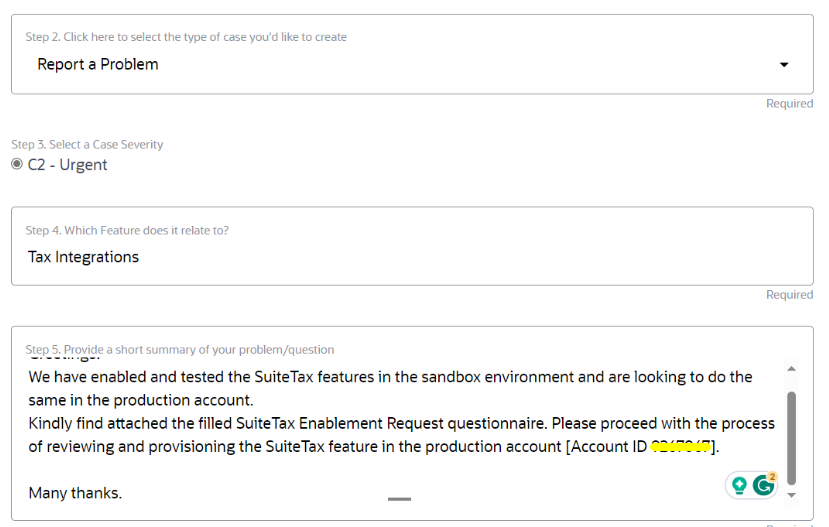The height and width of the screenshot is (527, 829).
Task: Open the case type dropdown arrow
Action: click(784, 65)
